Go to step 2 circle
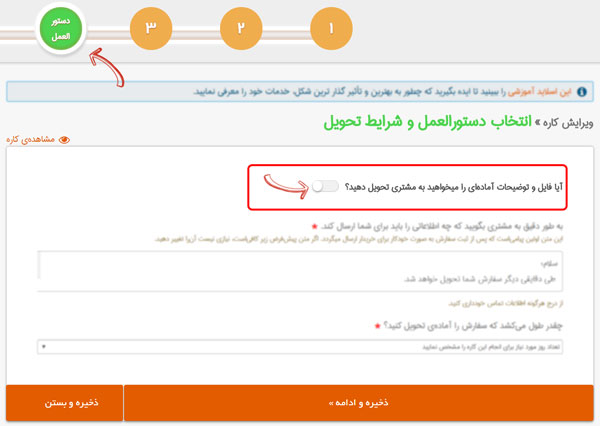 (x=240, y=28)
